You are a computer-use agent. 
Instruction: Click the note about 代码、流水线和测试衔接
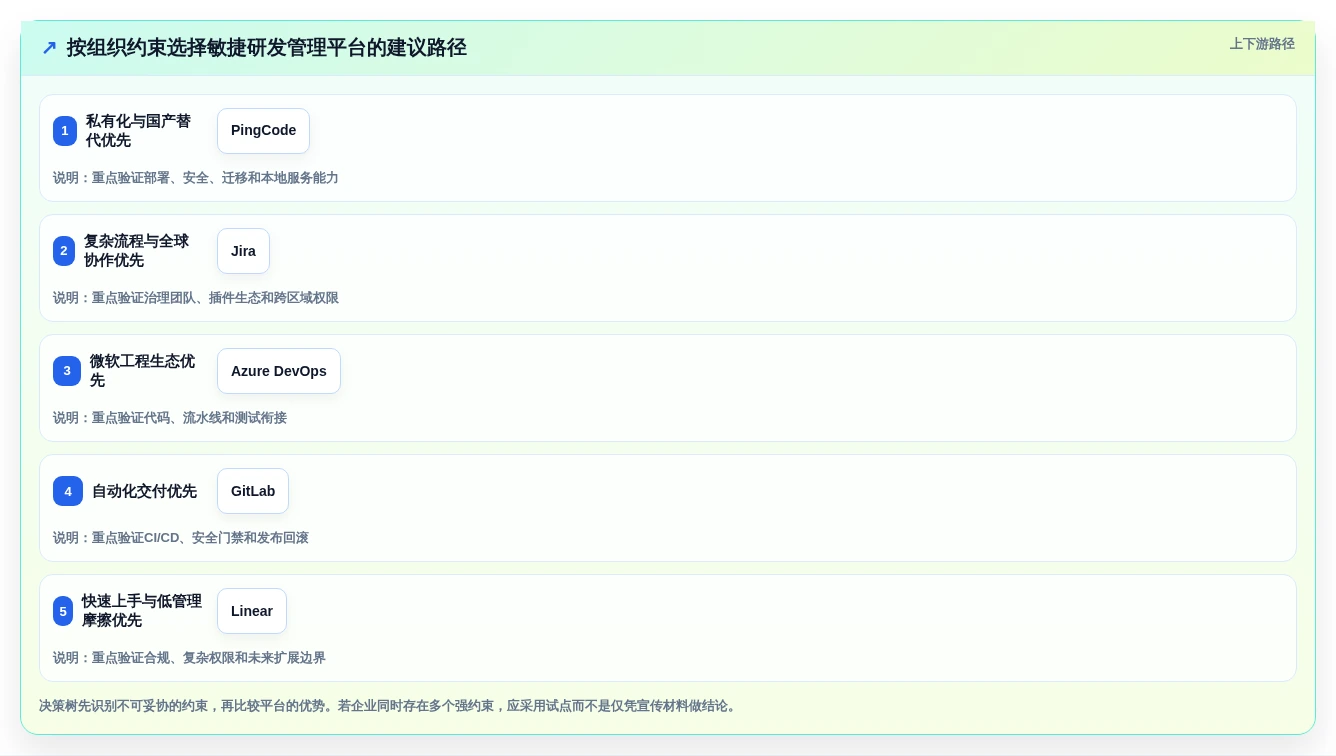click(x=170, y=418)
